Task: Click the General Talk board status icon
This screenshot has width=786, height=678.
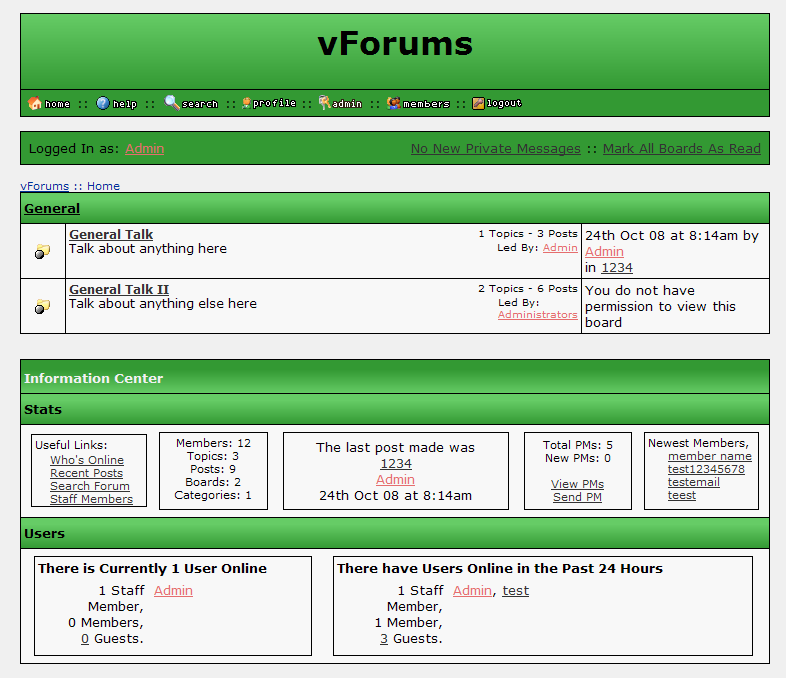Action: pyautogui.click(x=43, y=251)
